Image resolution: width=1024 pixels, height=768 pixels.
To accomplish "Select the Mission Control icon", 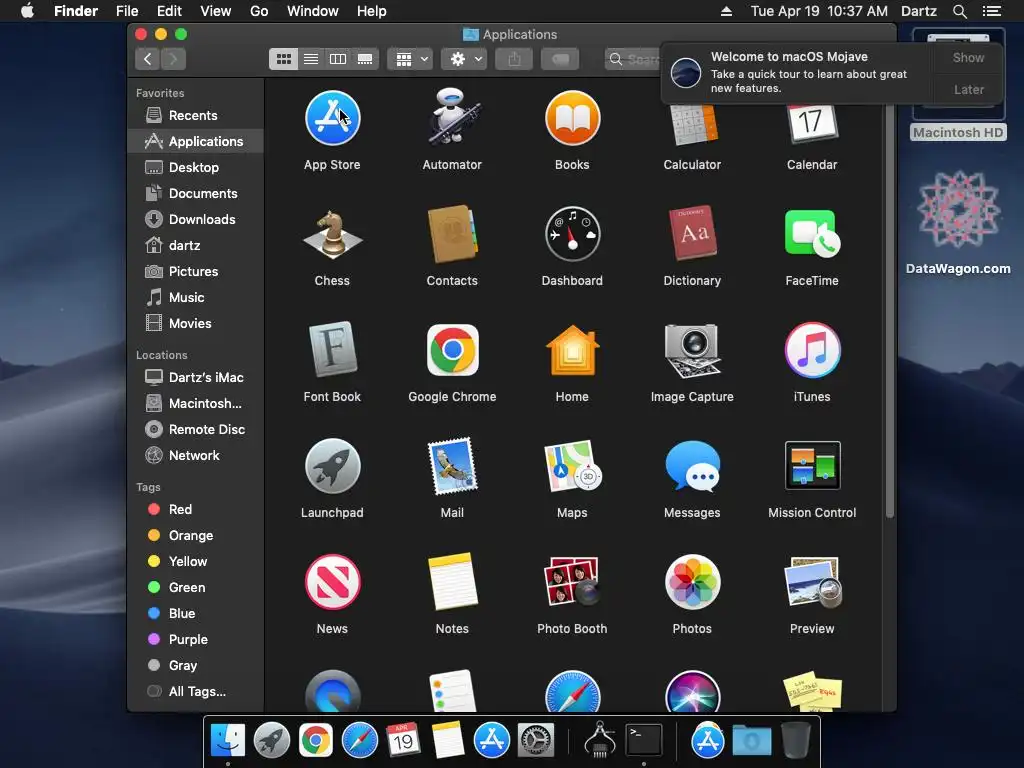I will click(x=812, y=466).
